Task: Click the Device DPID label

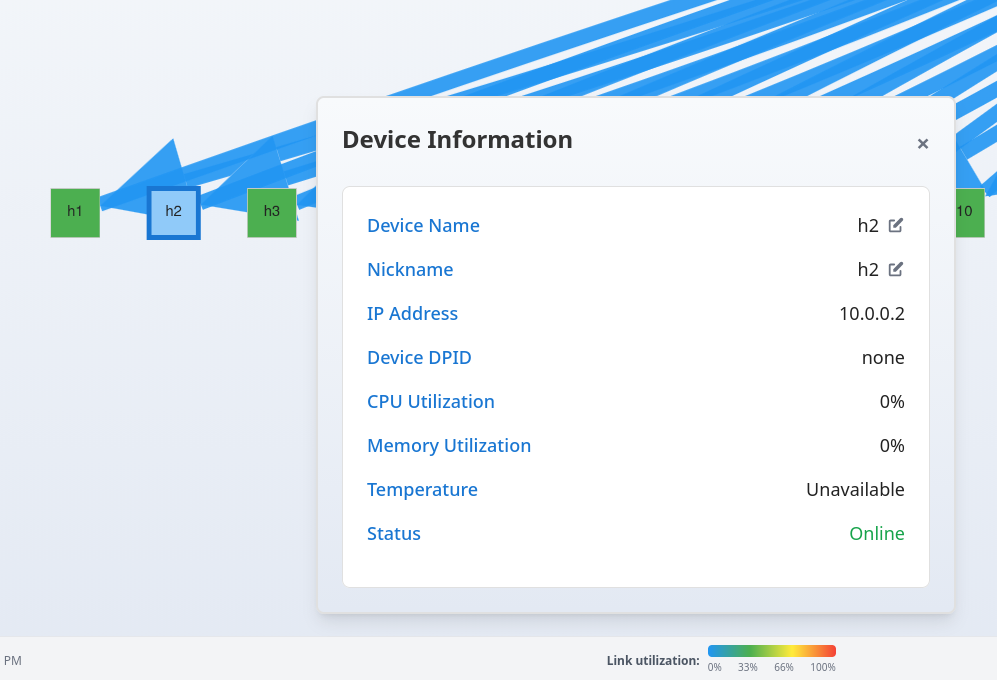Action: tap(419, 357)
